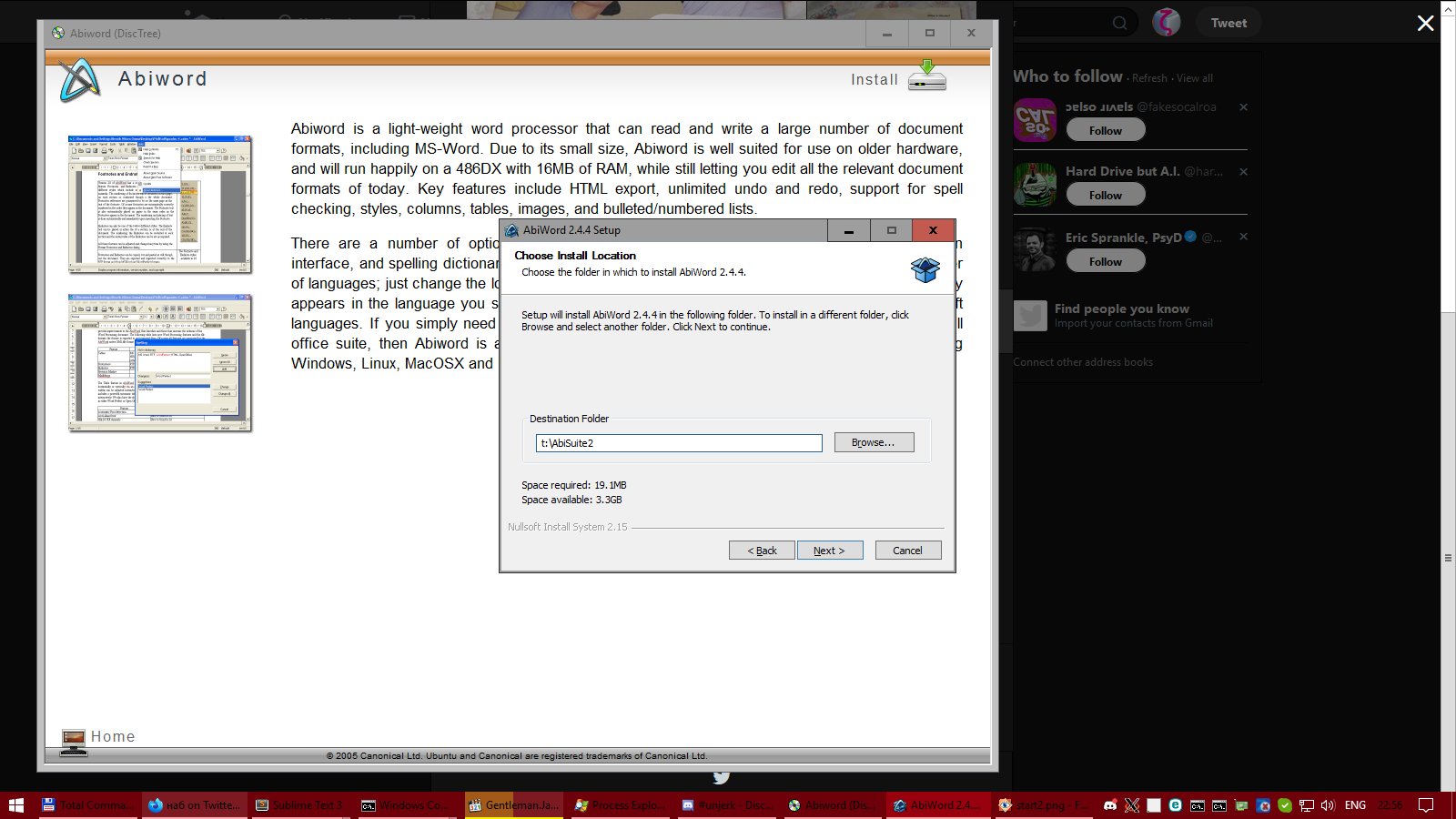Follow the Hard Drive but A.I. account
The height and width of the screenshot is (819, 1456).
1105,196
